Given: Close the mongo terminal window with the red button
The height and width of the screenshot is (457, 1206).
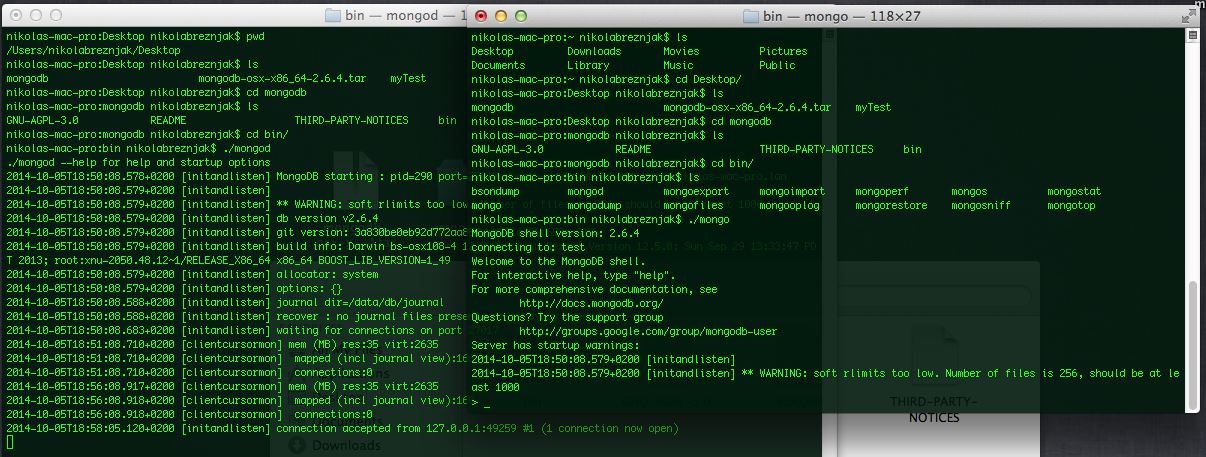Looking at the screenshot, I should pos(481,15).
